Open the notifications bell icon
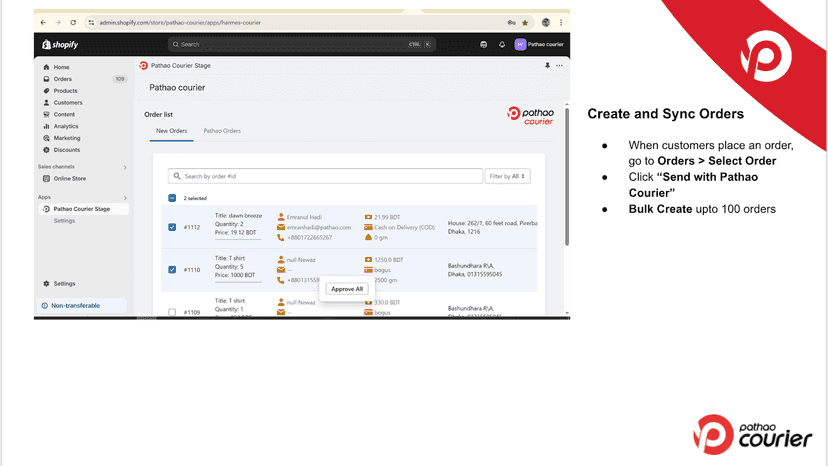This screenshot has height=466, width=828. click(502, 44)
